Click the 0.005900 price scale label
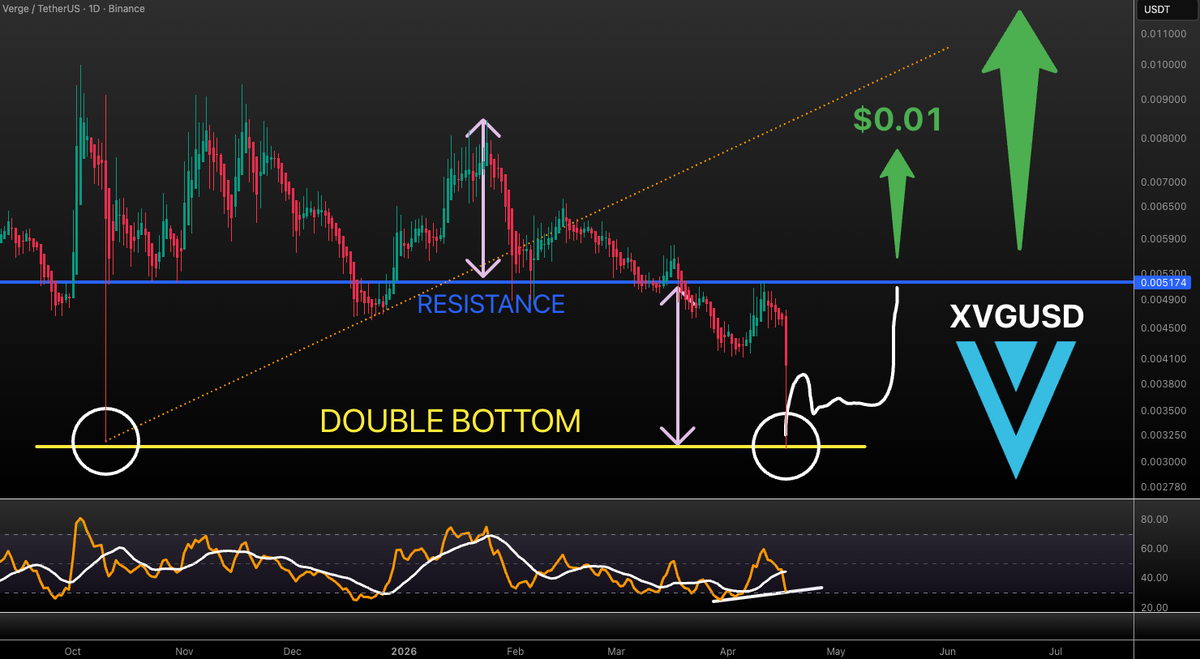Screen dimensions: 1200x659 [x=1165, y=239]
